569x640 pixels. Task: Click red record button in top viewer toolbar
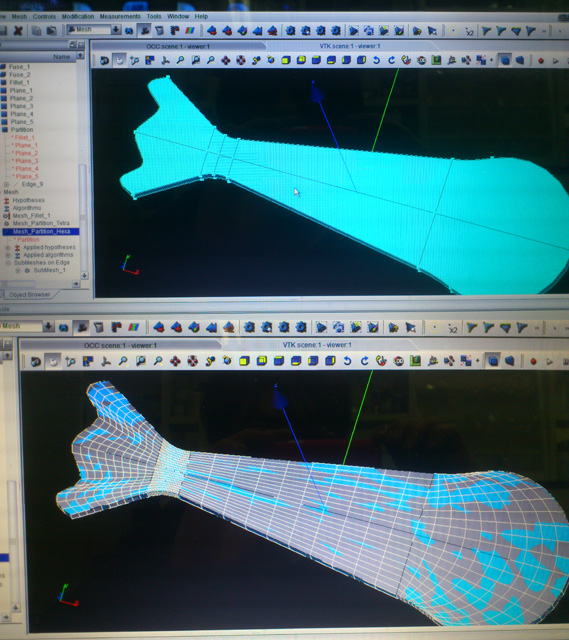[541, 61]
